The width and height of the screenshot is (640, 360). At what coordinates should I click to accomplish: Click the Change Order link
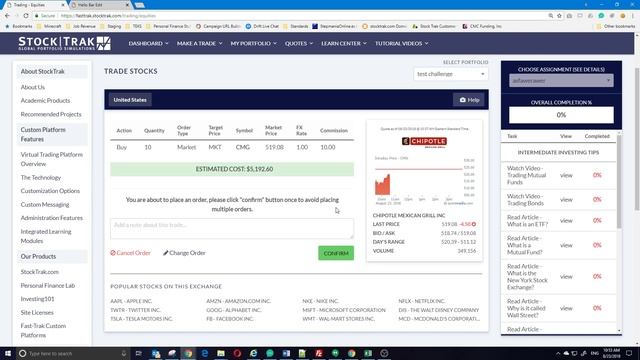tap(184, 253)
